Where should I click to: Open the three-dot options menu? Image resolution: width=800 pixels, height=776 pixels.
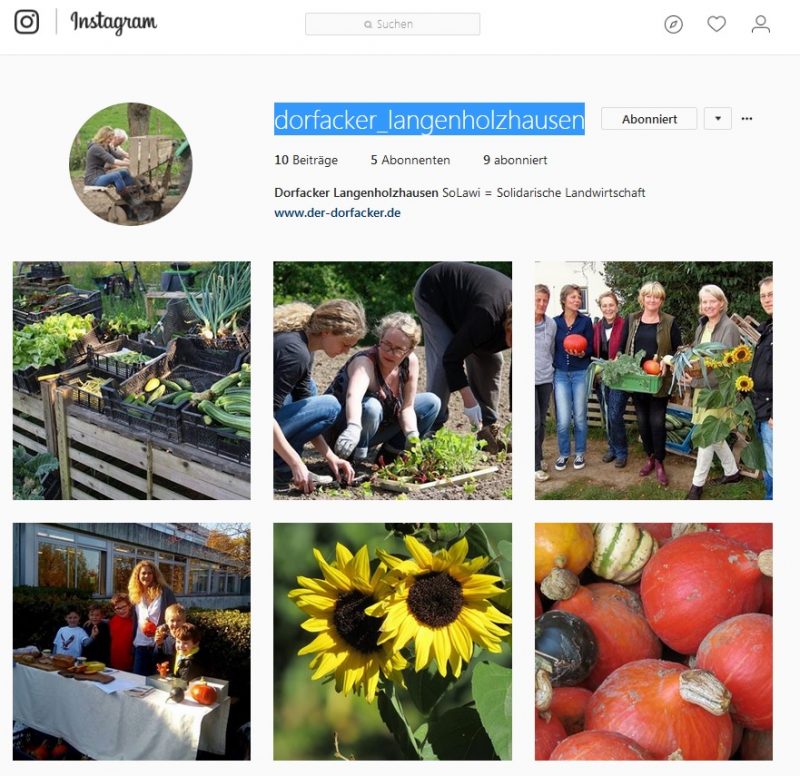[747, 118]
